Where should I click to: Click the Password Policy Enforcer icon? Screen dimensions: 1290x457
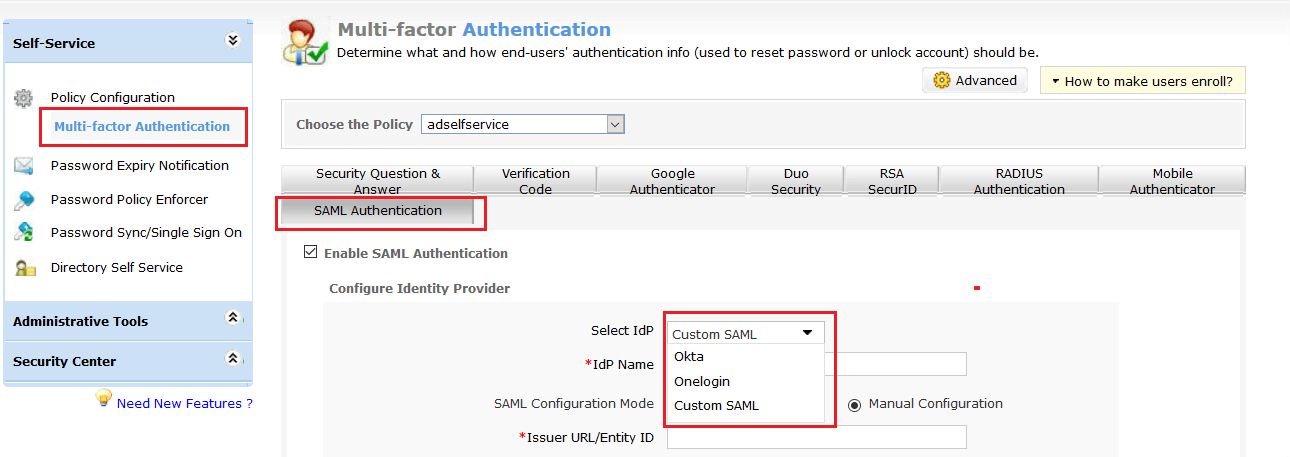point(23,200)
